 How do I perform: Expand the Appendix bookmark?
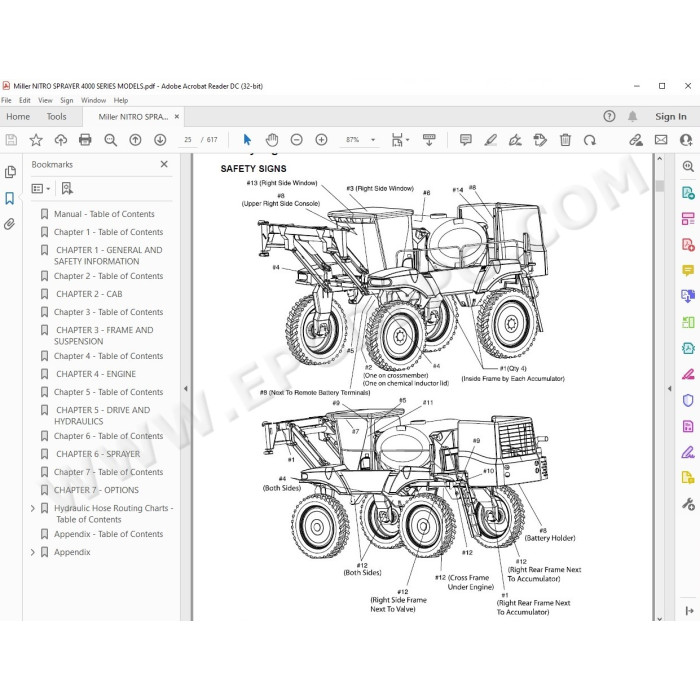pyautogui.click(x=33, y=552)
